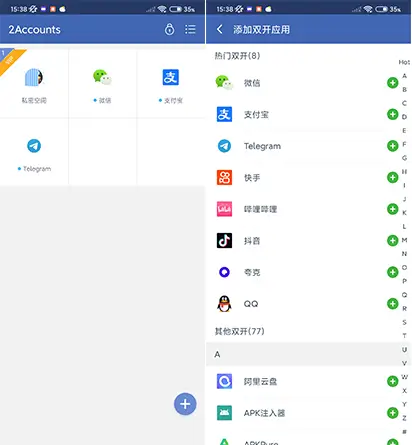
Task: Click the 热门双开(8) section header
Action: (237, 55)
